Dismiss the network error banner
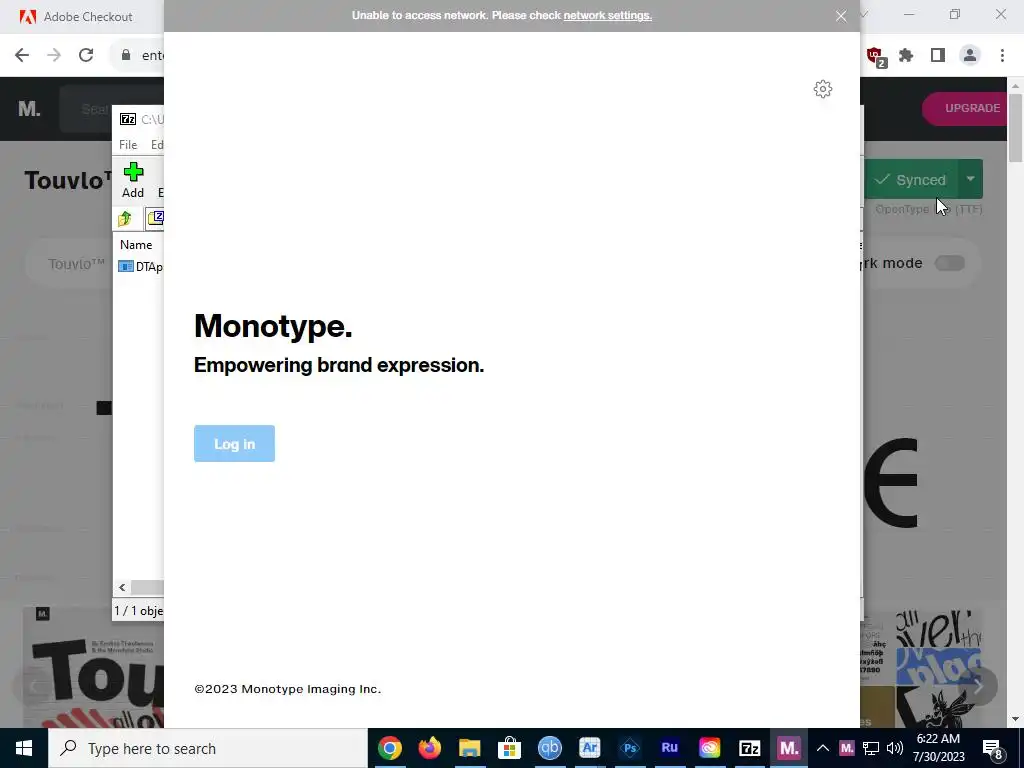 pyautogui.click(x=841, y=16)
